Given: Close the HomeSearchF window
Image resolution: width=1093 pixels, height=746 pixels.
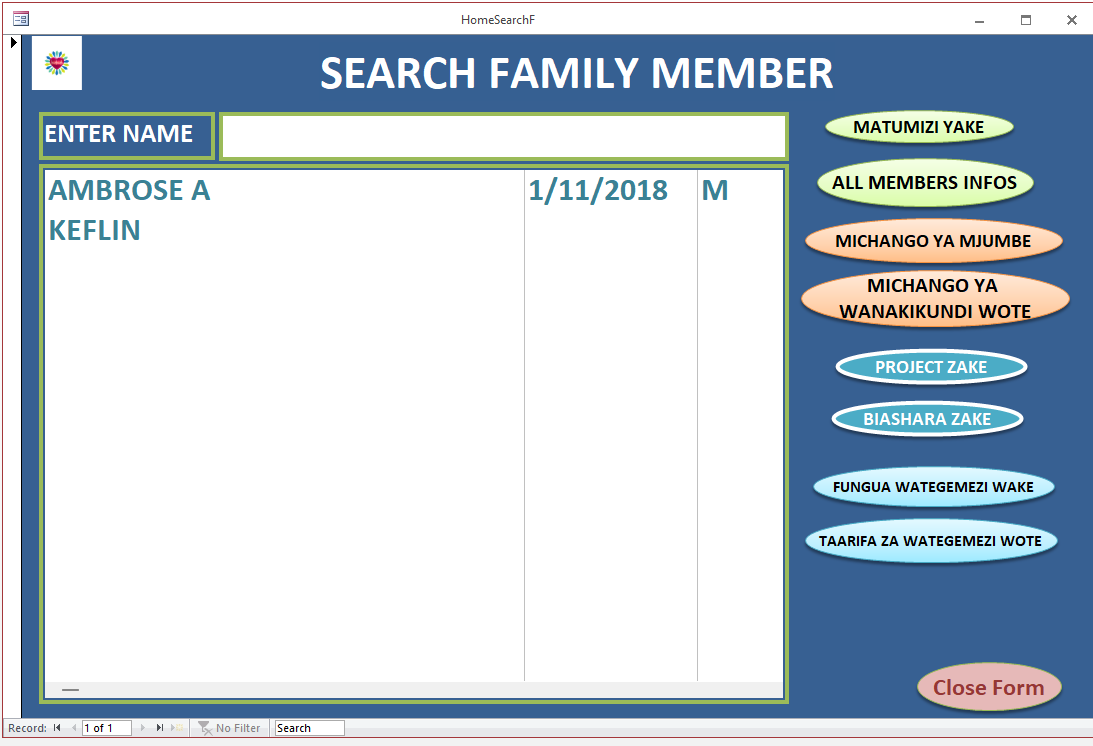Looking at the screenshot, I should (x=1072, y=20).
